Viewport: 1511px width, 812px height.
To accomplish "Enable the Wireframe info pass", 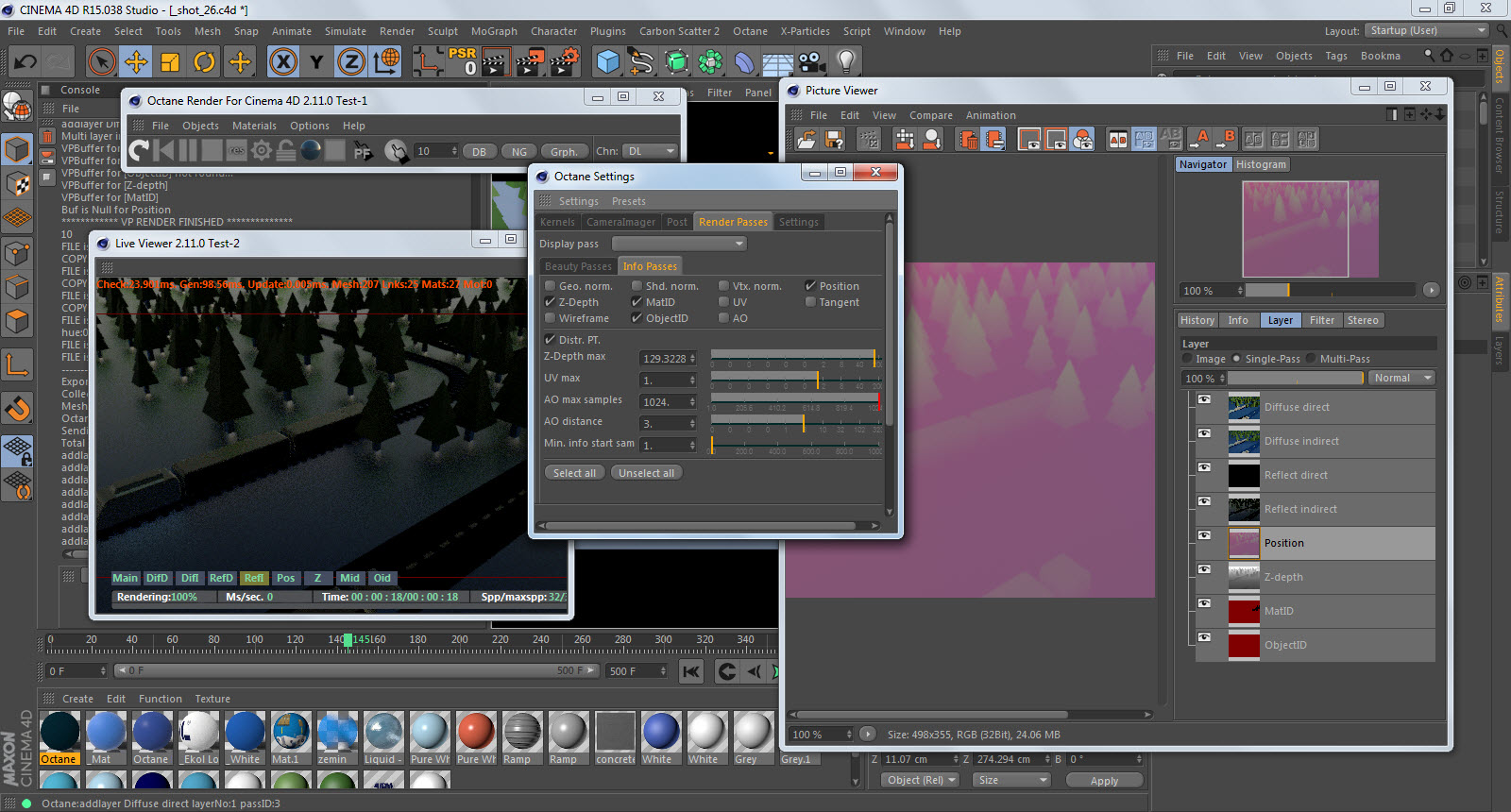I will (x=550, y=318).
